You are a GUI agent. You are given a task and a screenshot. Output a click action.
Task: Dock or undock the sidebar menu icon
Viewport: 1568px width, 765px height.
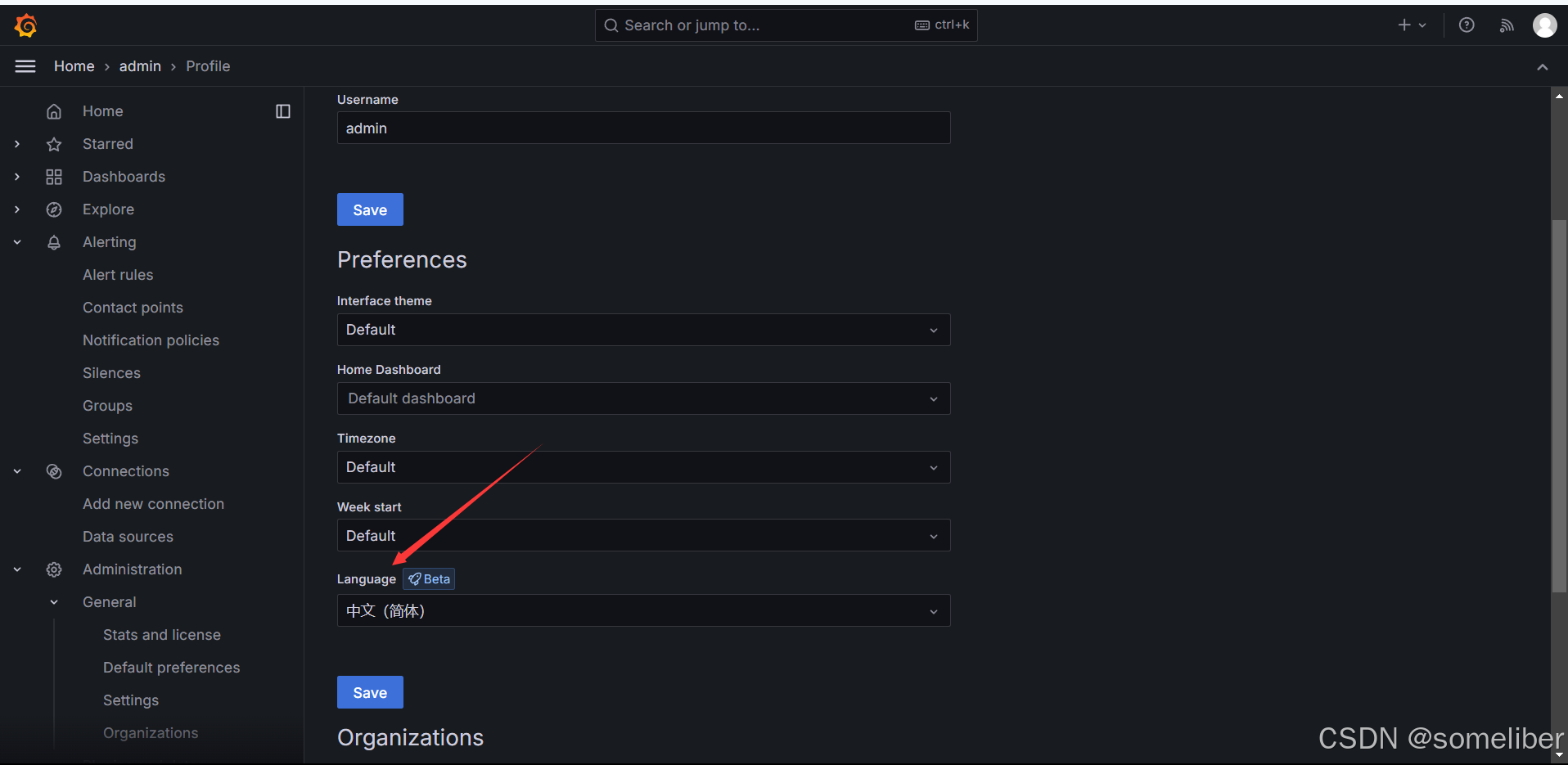(x=283, y=111)
